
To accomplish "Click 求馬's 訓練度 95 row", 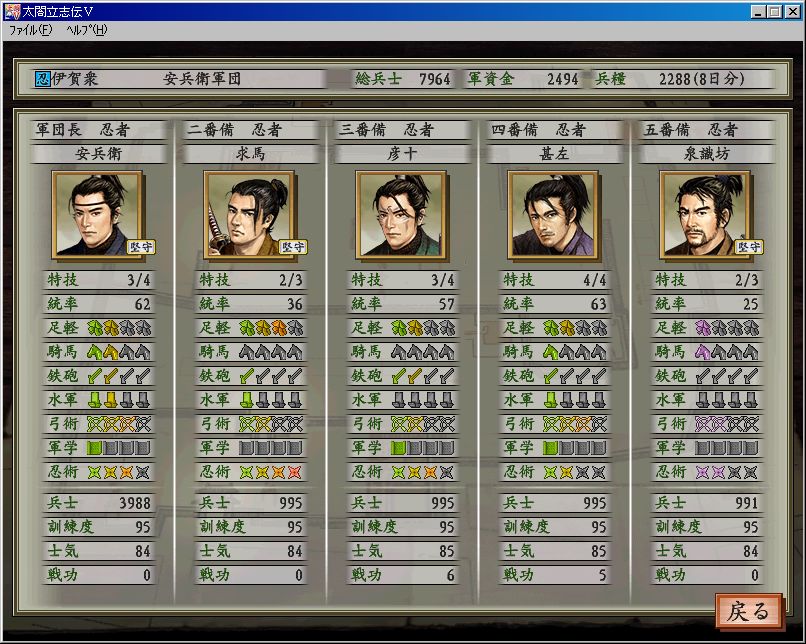I will click(x=250, y=527).
